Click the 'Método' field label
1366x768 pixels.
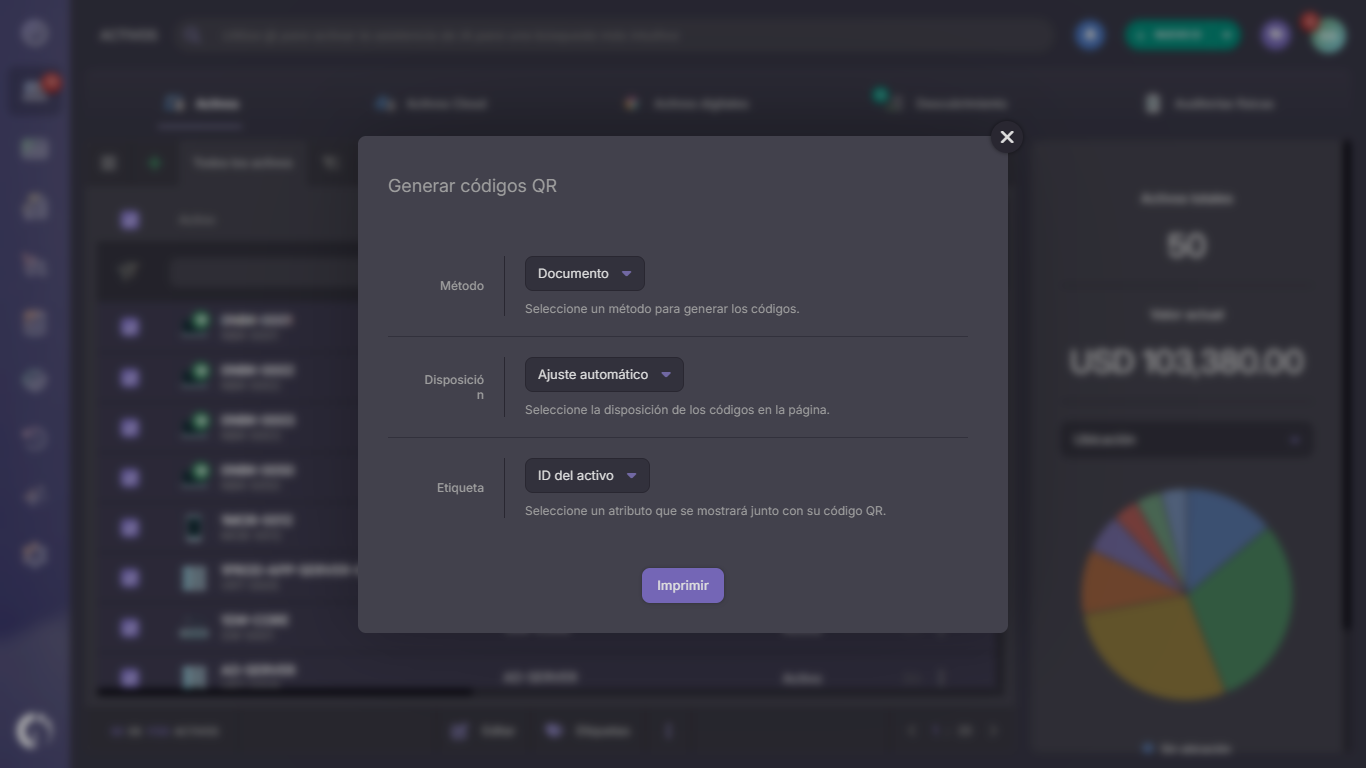pos(462,286)
